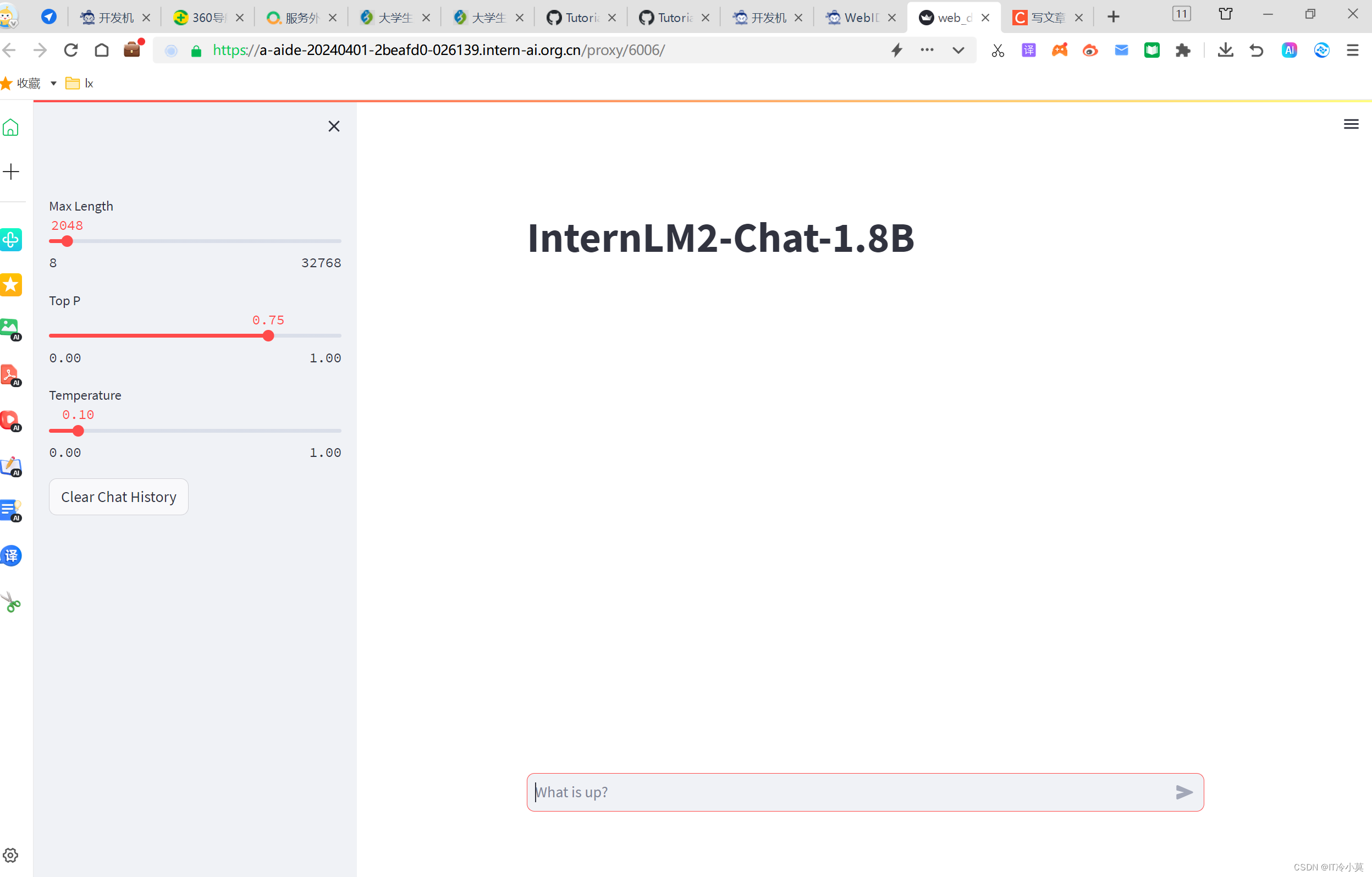Click Clear Chat History button

[119, 497]
